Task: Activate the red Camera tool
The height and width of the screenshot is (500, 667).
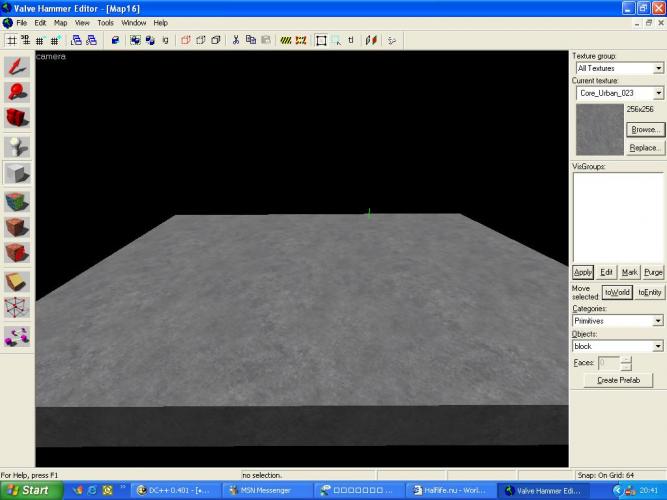Action: (17, 119)
